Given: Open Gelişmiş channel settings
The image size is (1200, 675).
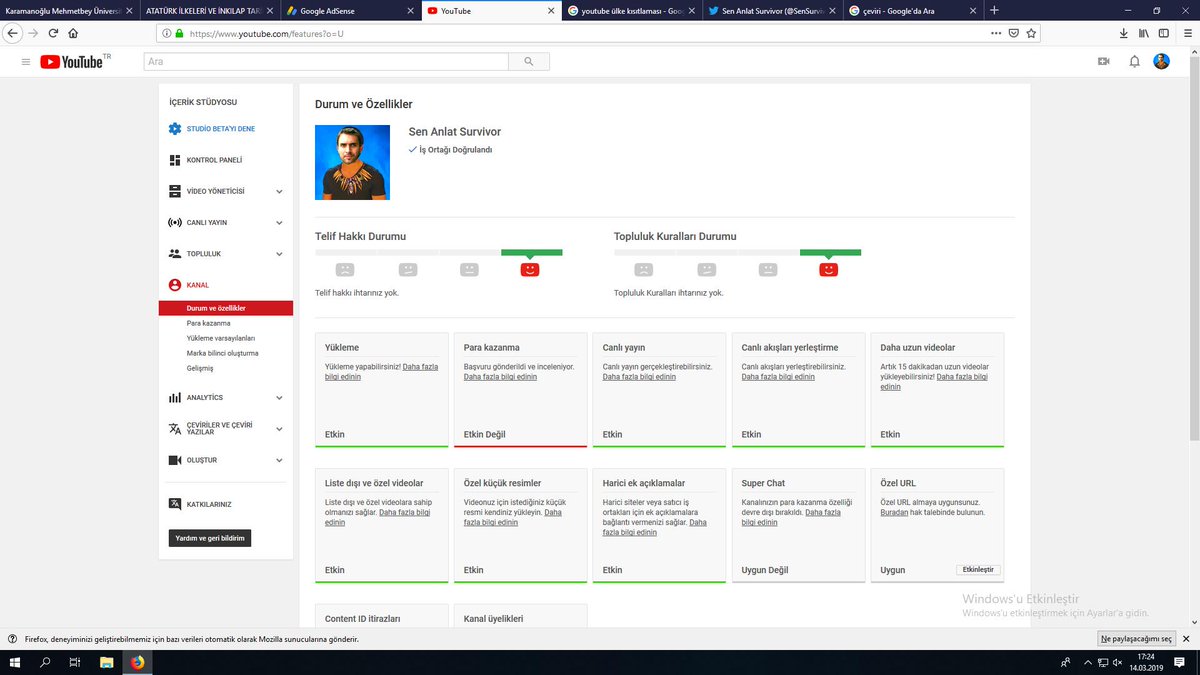Looking at the screenshot, I should [200, 368].
